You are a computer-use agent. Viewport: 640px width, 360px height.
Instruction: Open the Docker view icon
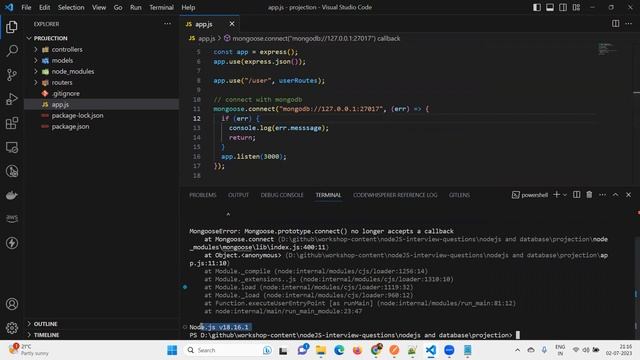coord(12,195)
